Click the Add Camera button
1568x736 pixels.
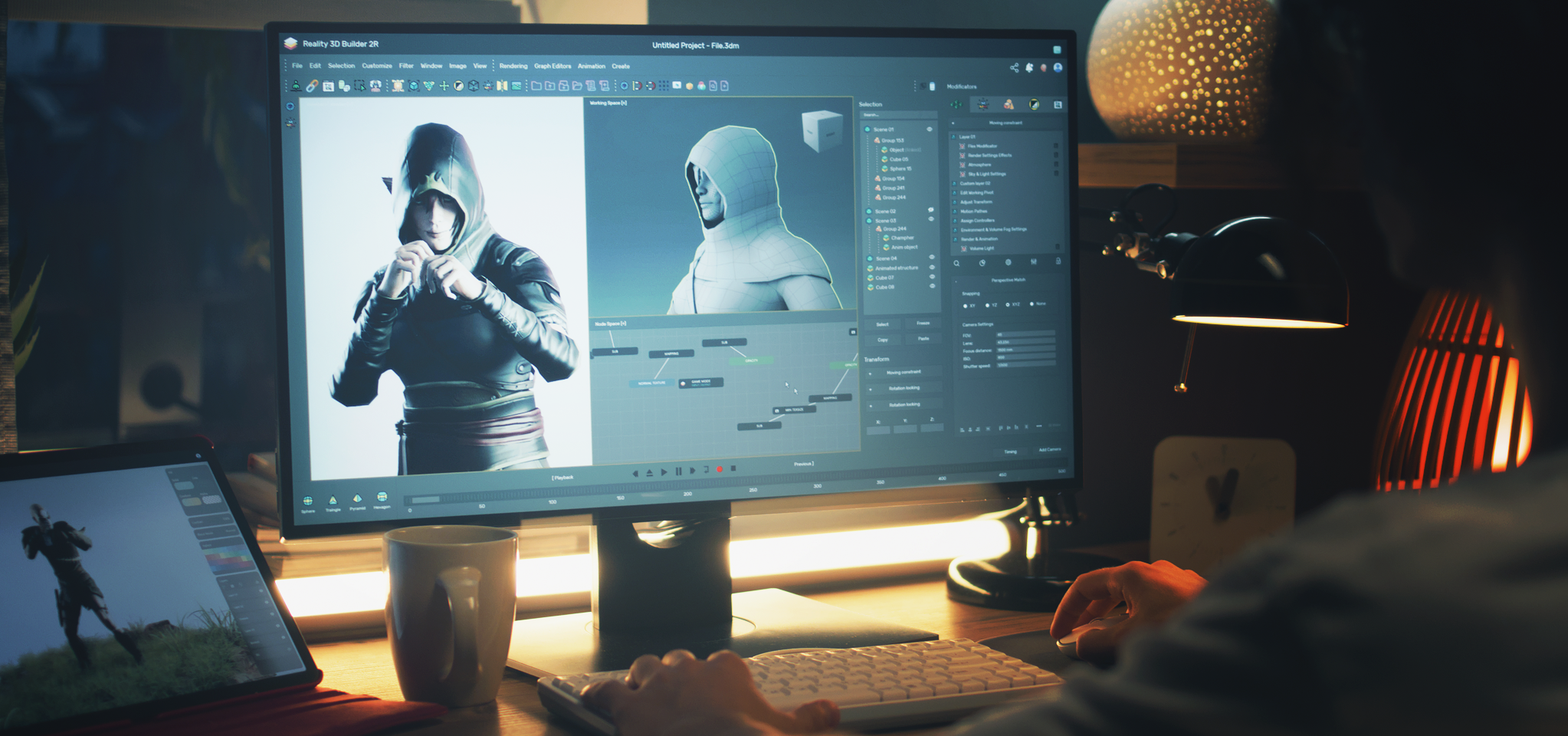pos(1049,450)
